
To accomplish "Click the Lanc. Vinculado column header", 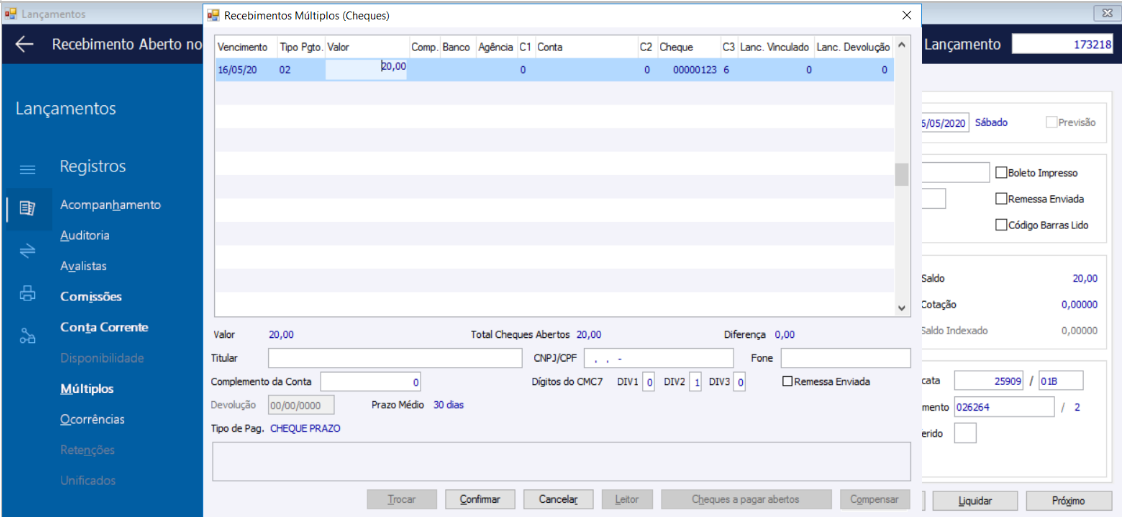I will tap(776, 47).
